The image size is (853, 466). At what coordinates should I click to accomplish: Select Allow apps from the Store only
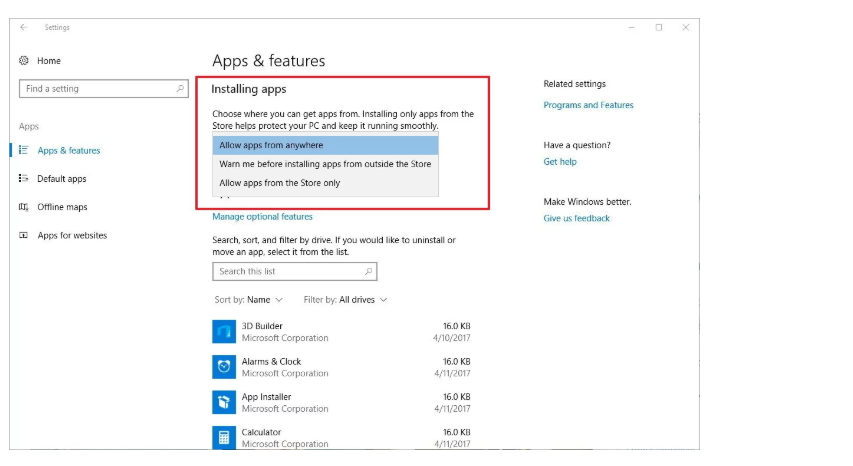tap(326, 183)
